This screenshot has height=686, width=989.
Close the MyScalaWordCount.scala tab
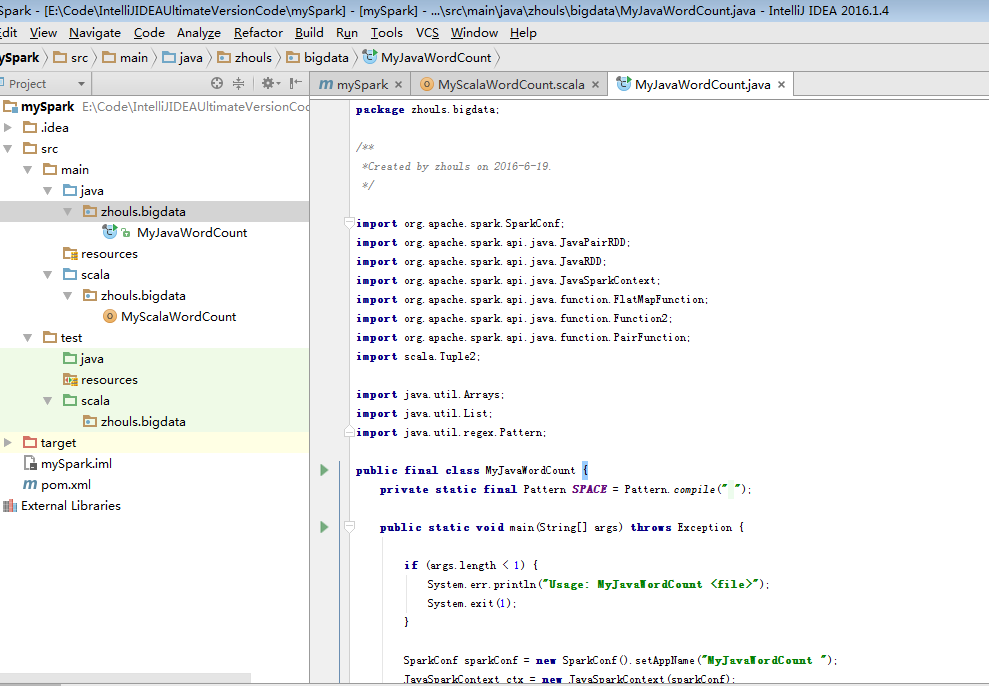point(595,84)
